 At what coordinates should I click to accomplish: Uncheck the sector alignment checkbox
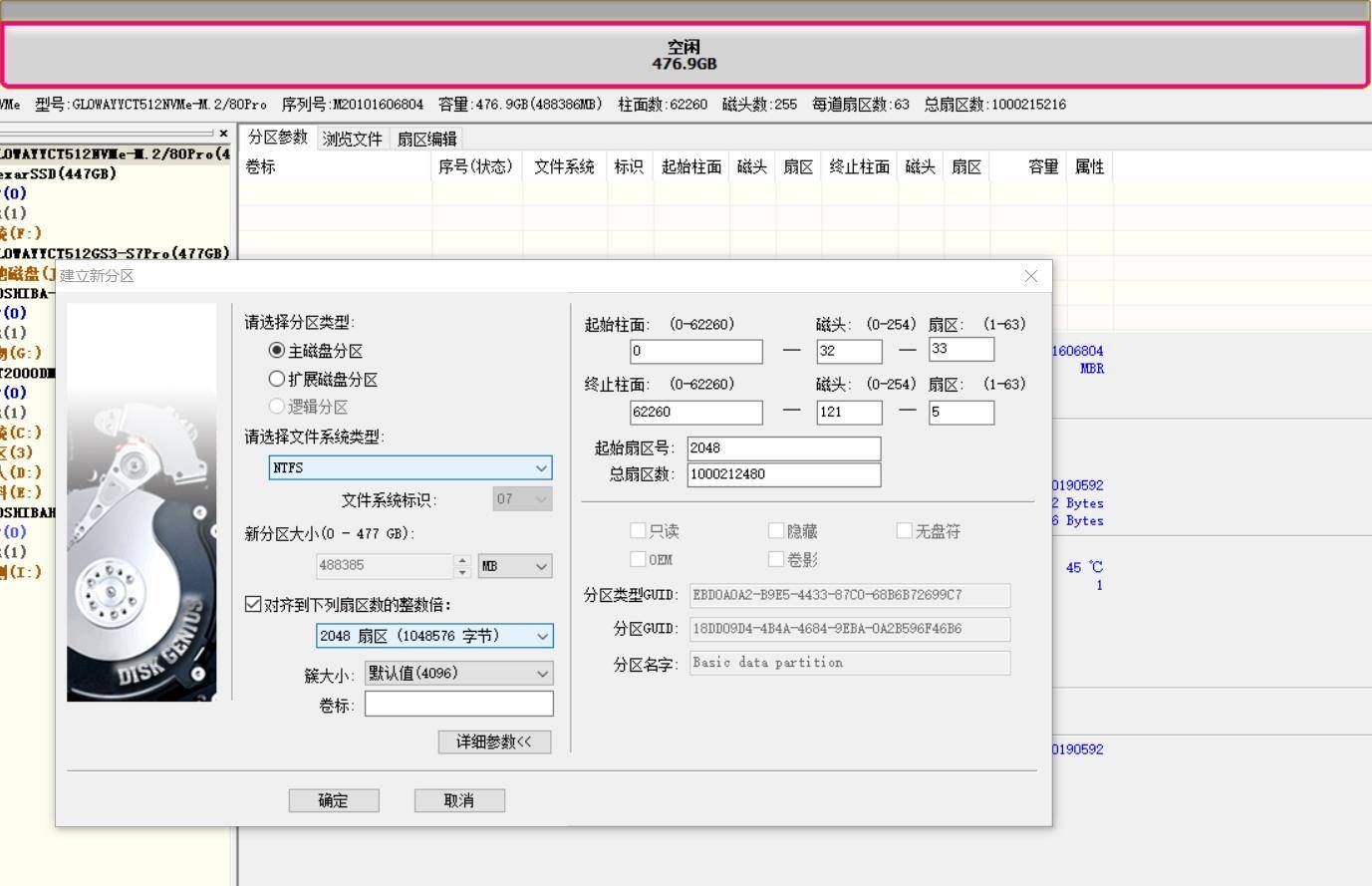tap(254, 605)
